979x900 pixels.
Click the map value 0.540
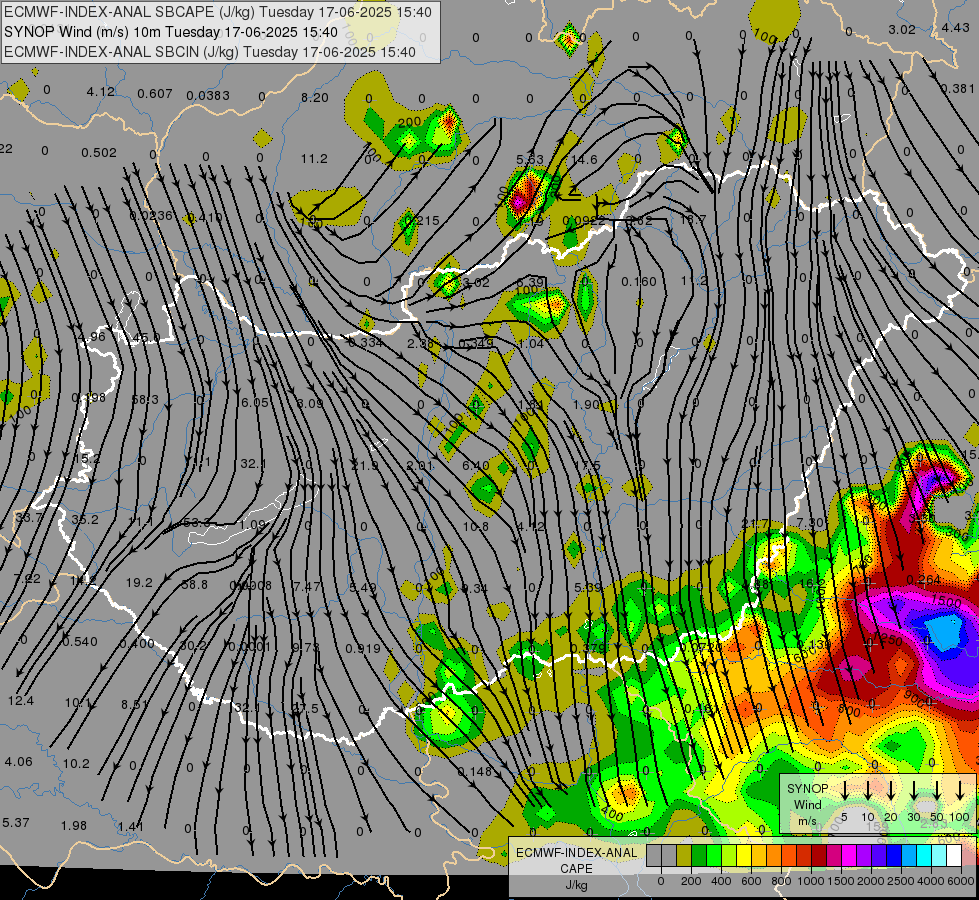tap(80, 641)
